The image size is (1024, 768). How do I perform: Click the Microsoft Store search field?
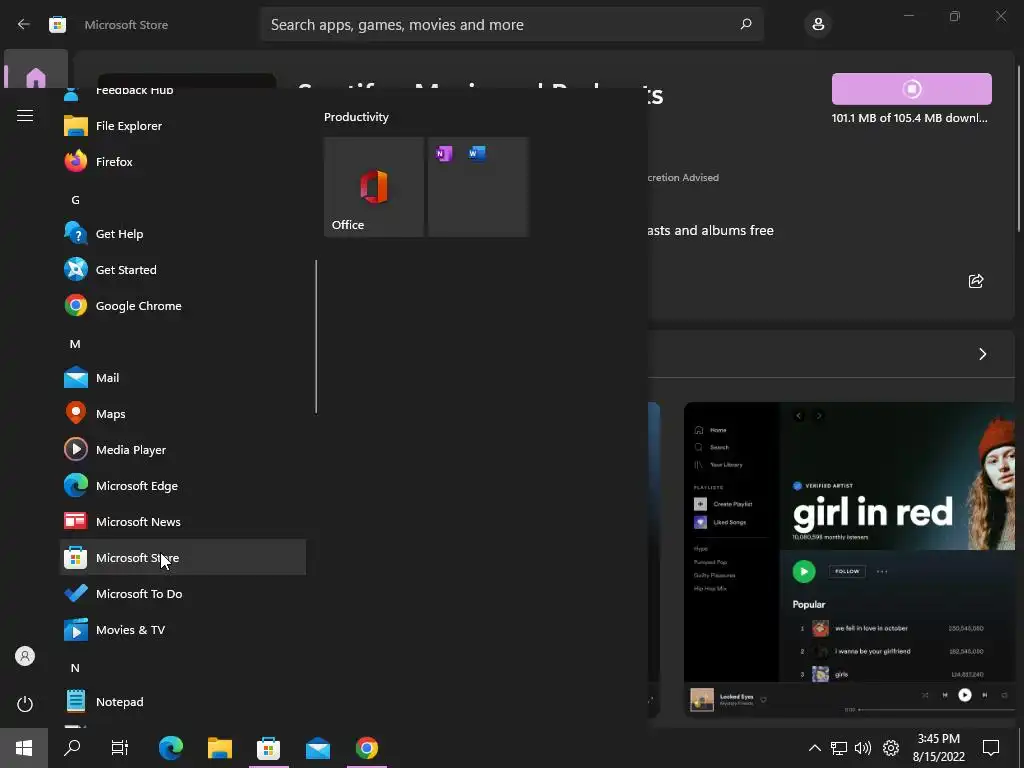[511, 24]
